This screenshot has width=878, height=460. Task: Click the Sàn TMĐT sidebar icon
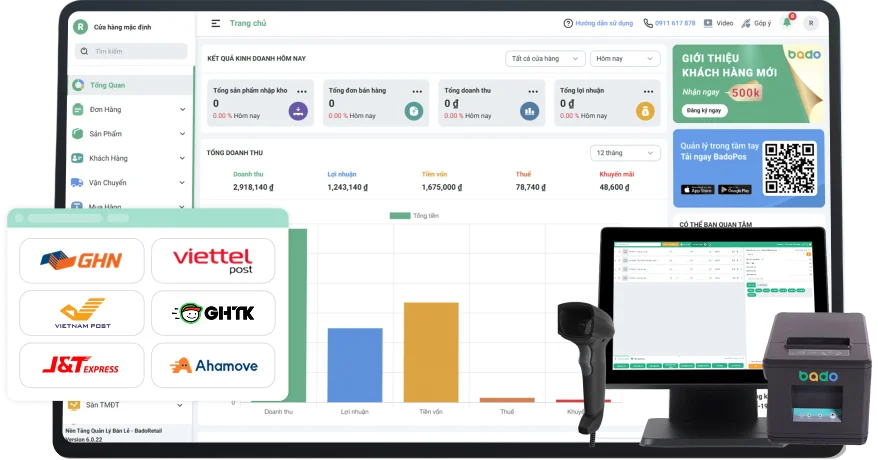(73, 405)
